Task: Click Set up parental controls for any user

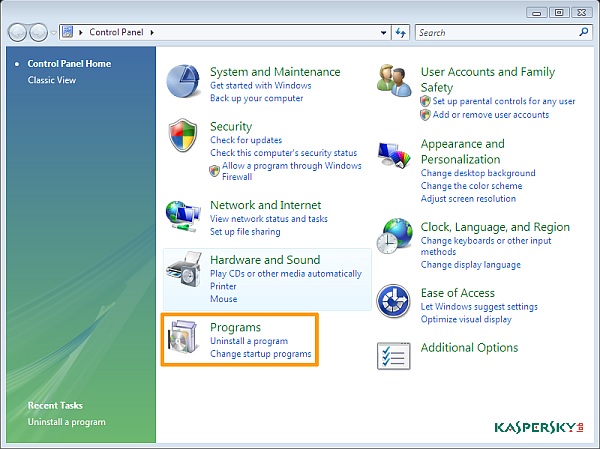Action: [x=504, y=101]
